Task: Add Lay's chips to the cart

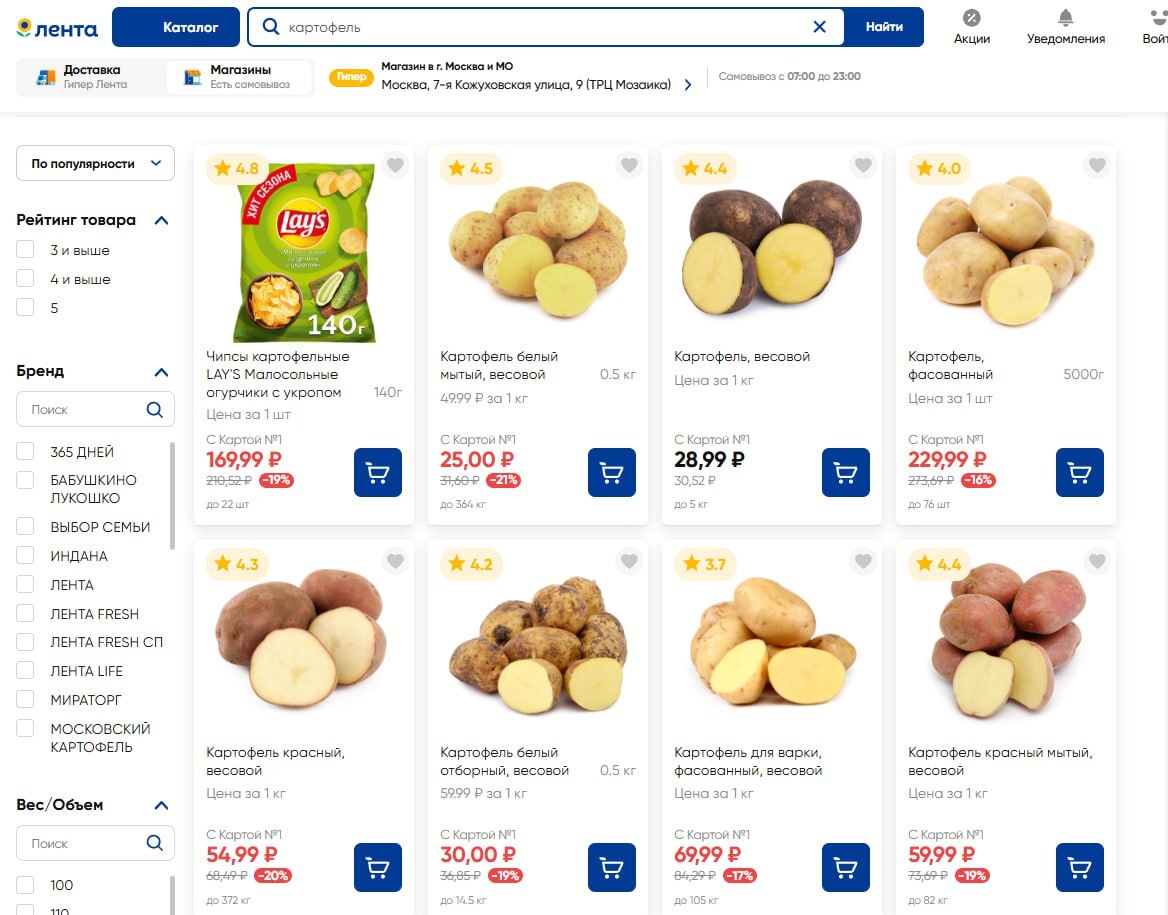Action: click(x=377, y=473)
